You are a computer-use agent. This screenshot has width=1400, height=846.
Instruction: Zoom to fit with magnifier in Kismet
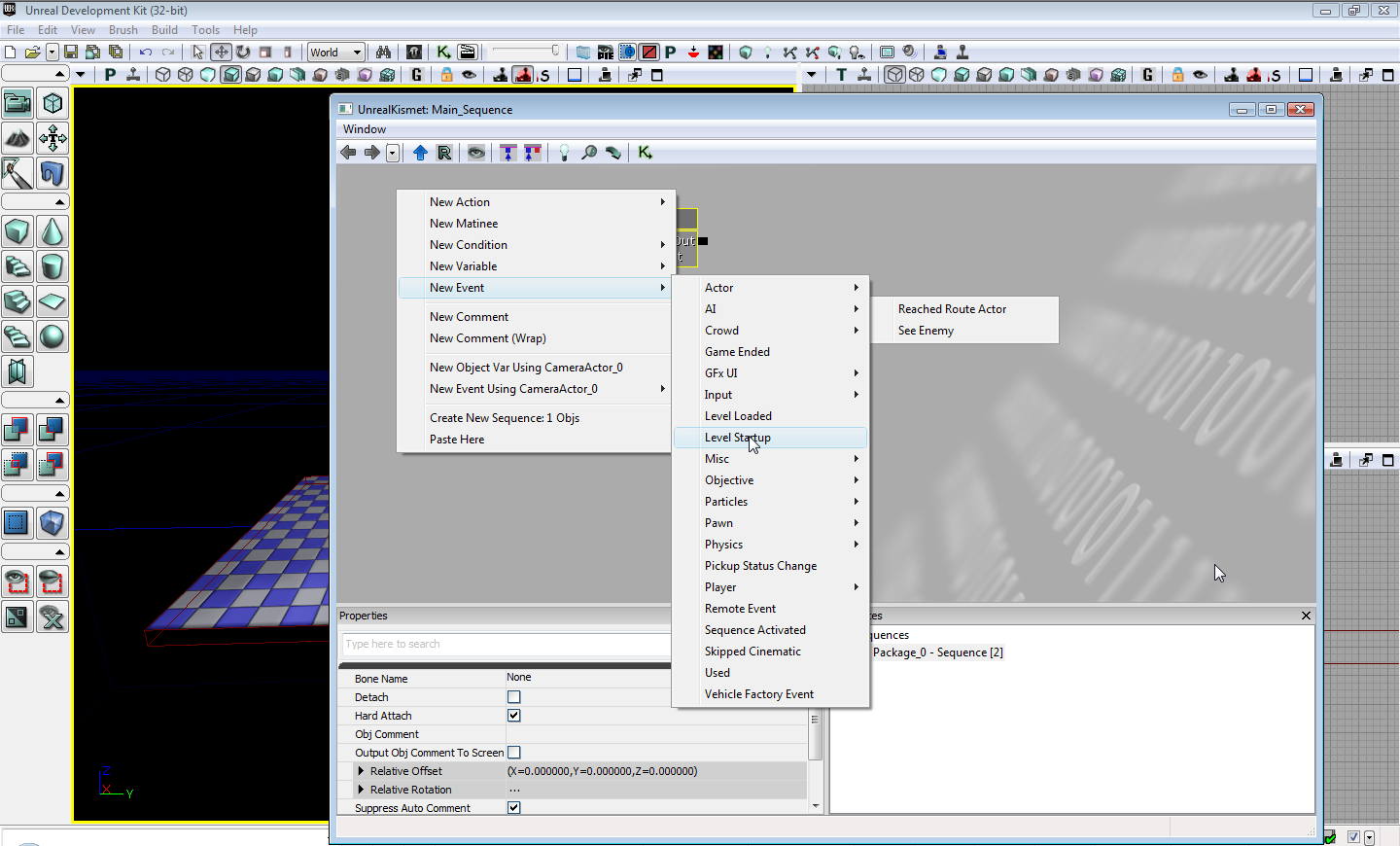pyautogui.click(x=589, y=153)
